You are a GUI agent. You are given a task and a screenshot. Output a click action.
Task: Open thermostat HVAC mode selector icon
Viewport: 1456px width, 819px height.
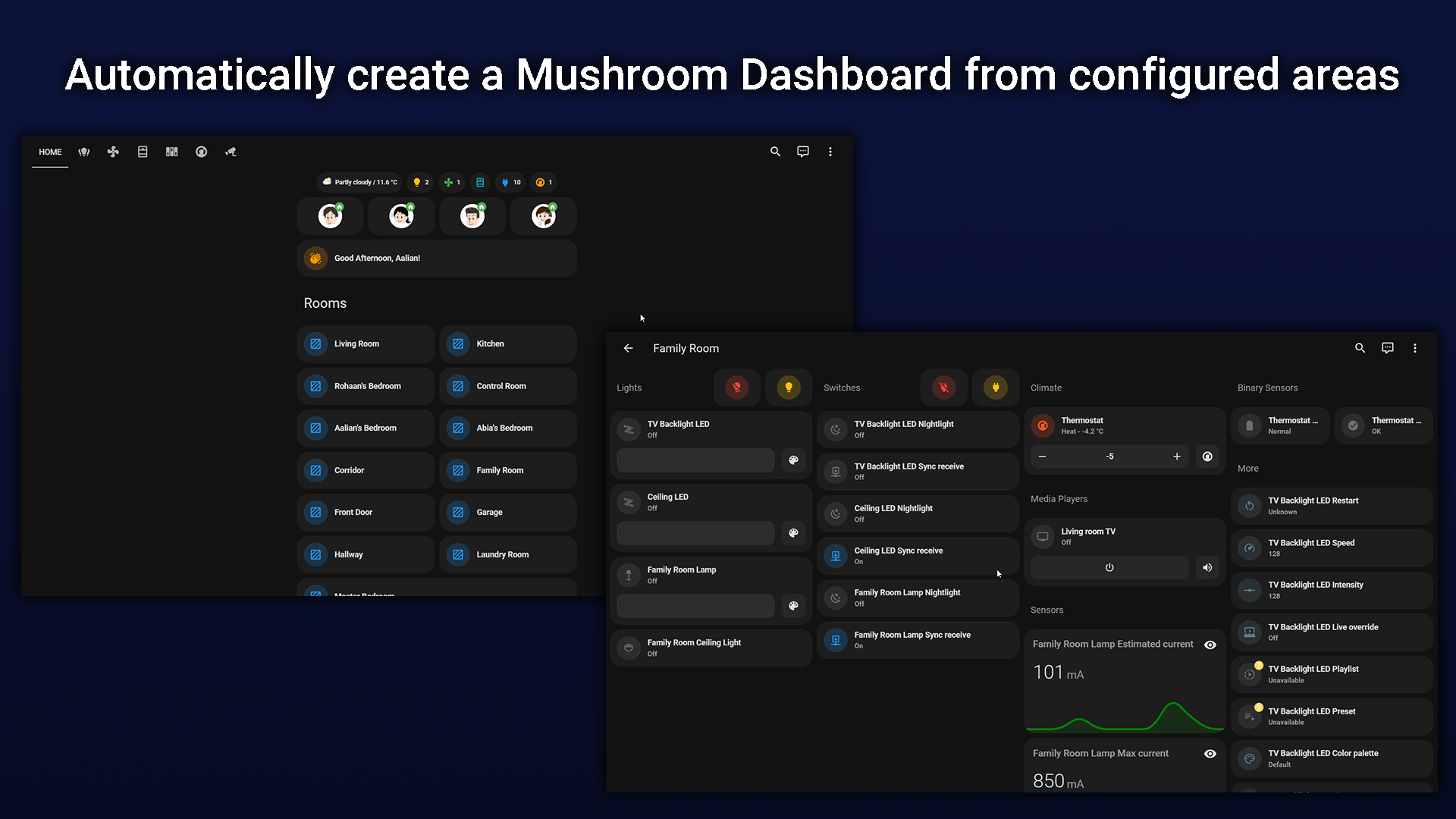pyautogui.click(x=1207, y=457)
